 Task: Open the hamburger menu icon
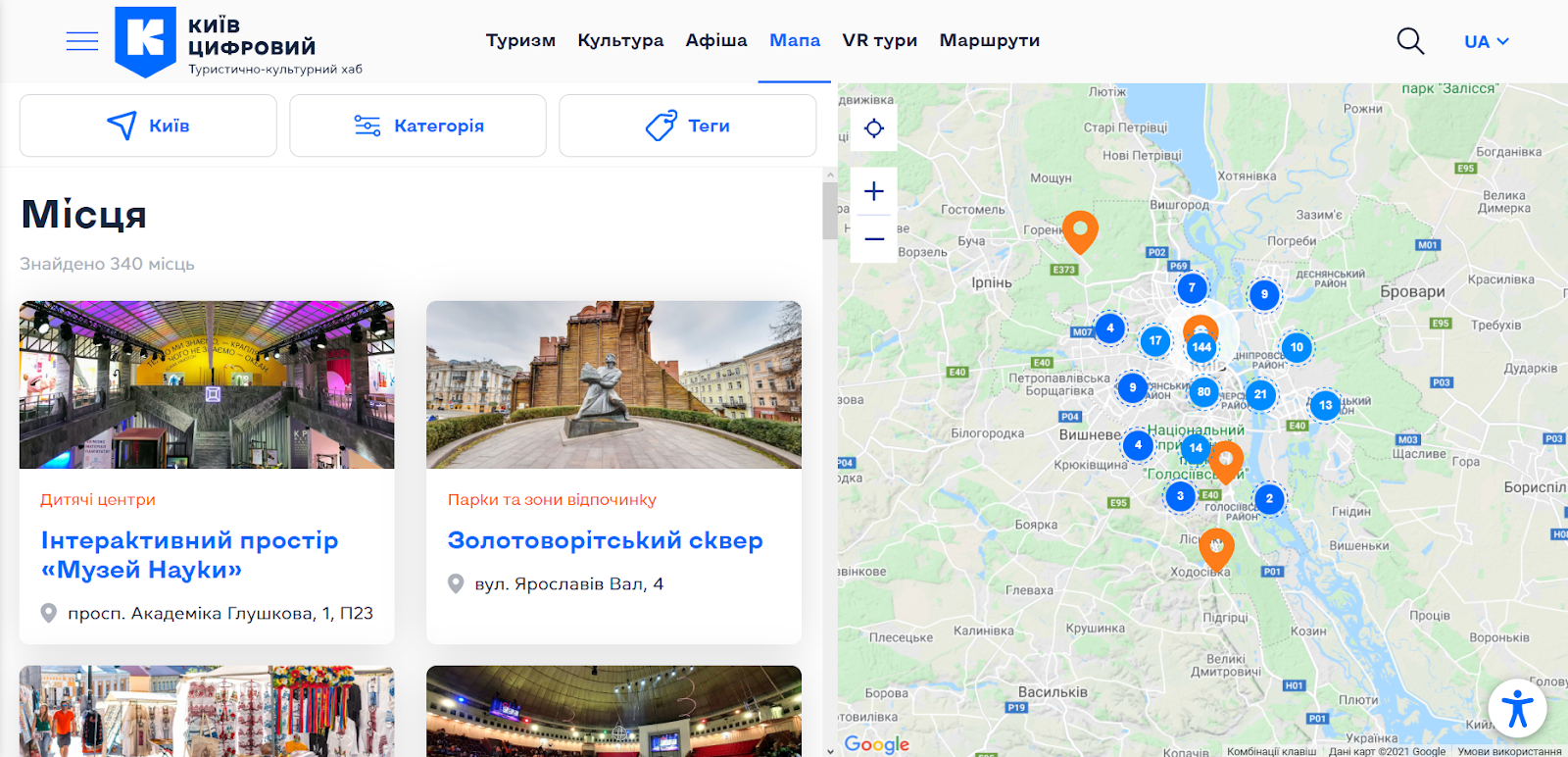click(x=82, y=41)
